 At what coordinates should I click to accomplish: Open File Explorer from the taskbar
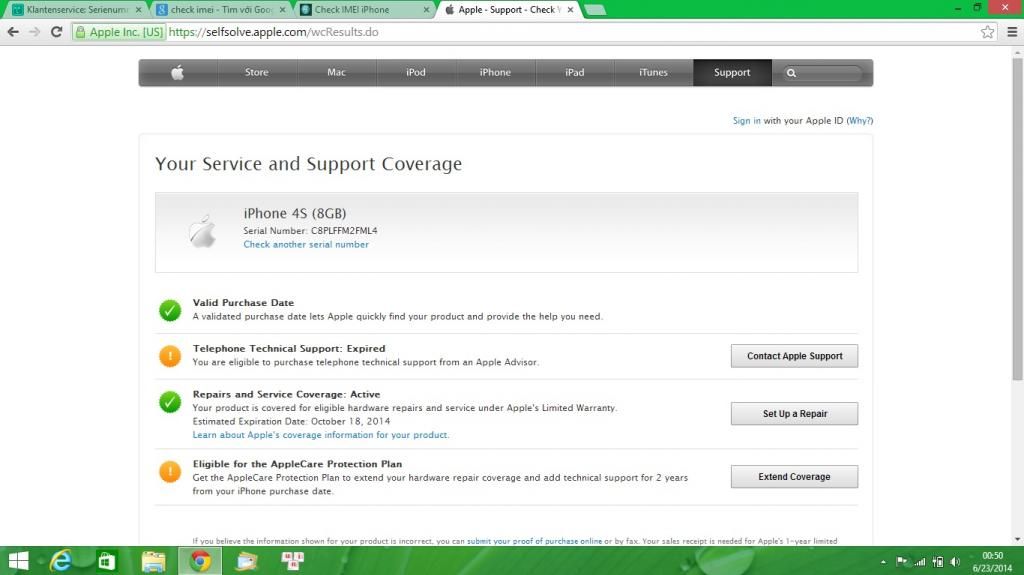coord(153,561)
